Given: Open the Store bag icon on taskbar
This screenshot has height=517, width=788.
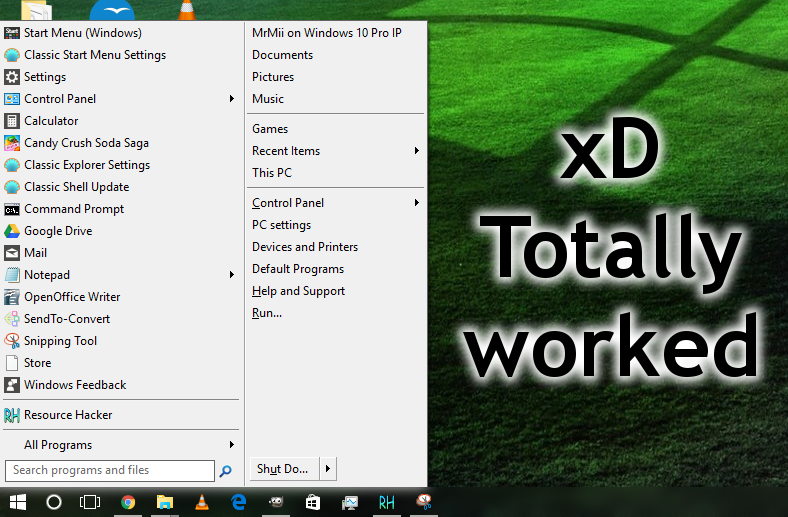Looking at the screenshot, I should 313,502.
